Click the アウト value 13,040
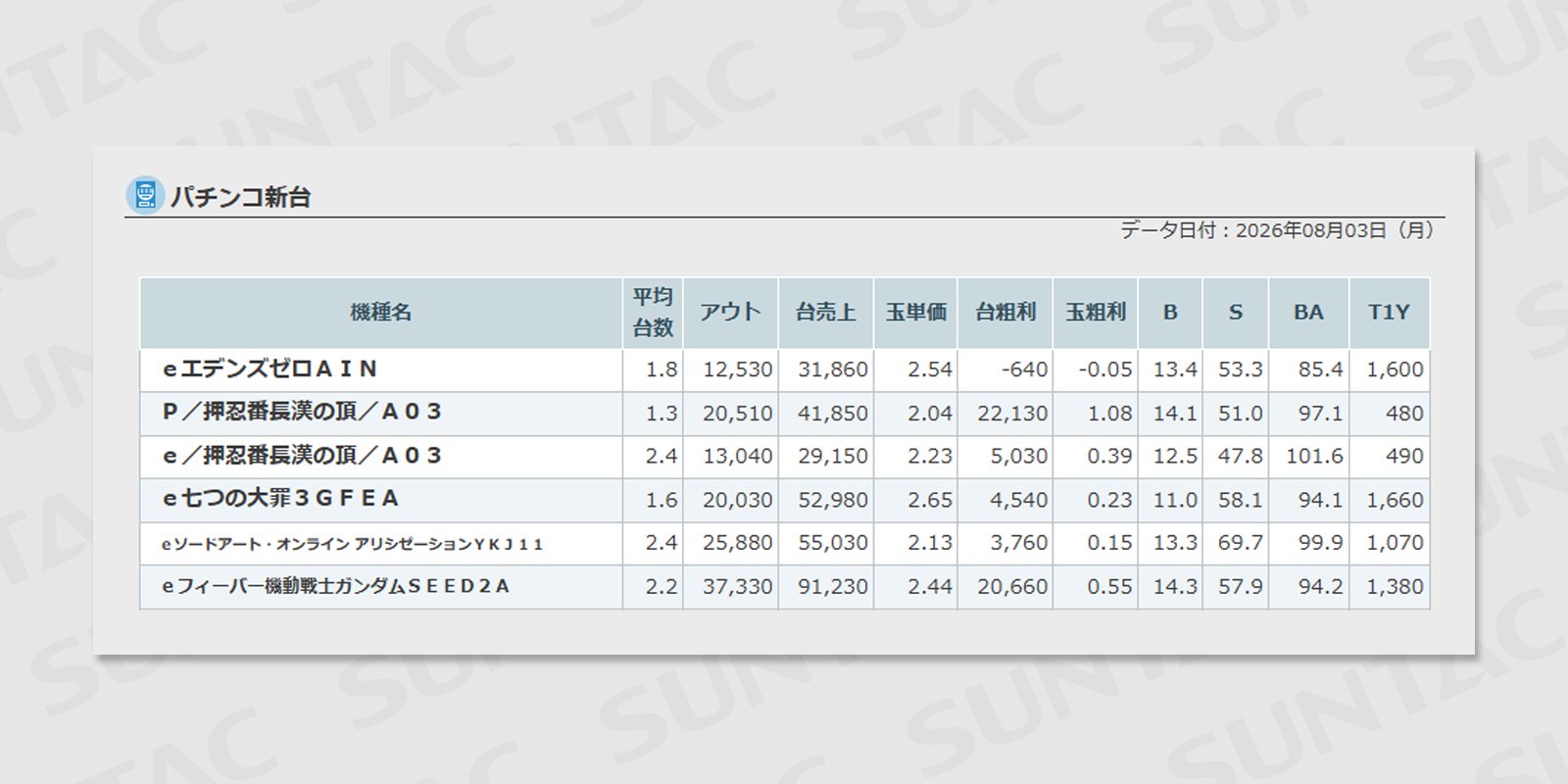 tap(737, 457)
